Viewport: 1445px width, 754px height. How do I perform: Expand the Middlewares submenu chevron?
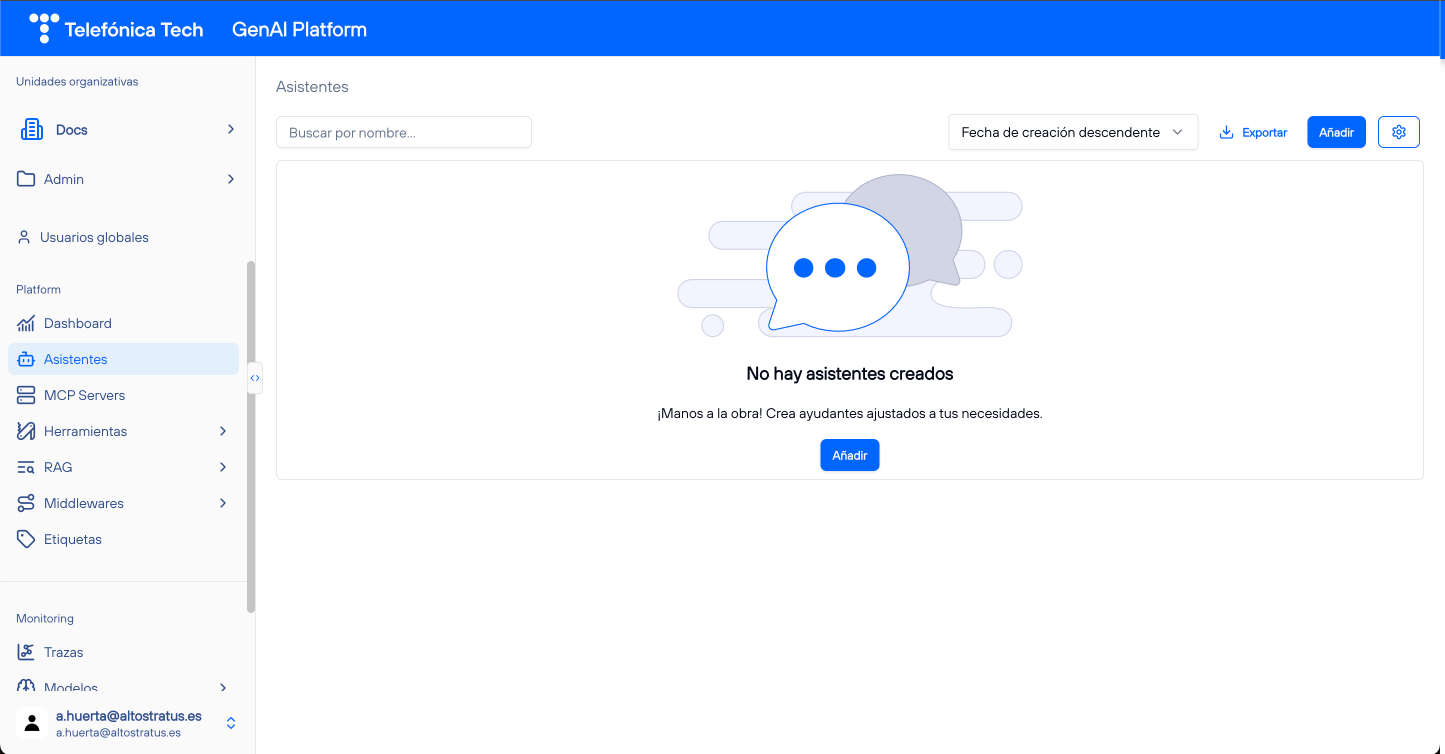[223, 504]
